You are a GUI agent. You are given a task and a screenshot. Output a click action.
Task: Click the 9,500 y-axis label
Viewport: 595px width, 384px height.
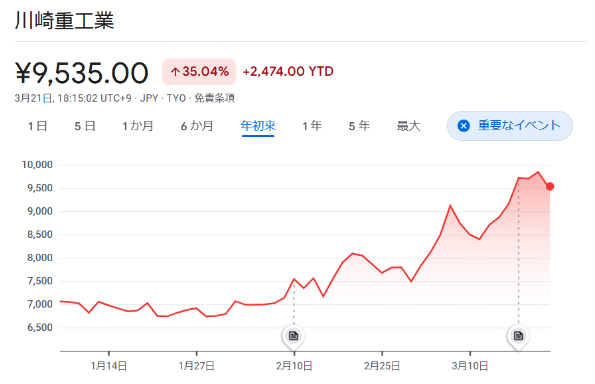tap(39, 188)
